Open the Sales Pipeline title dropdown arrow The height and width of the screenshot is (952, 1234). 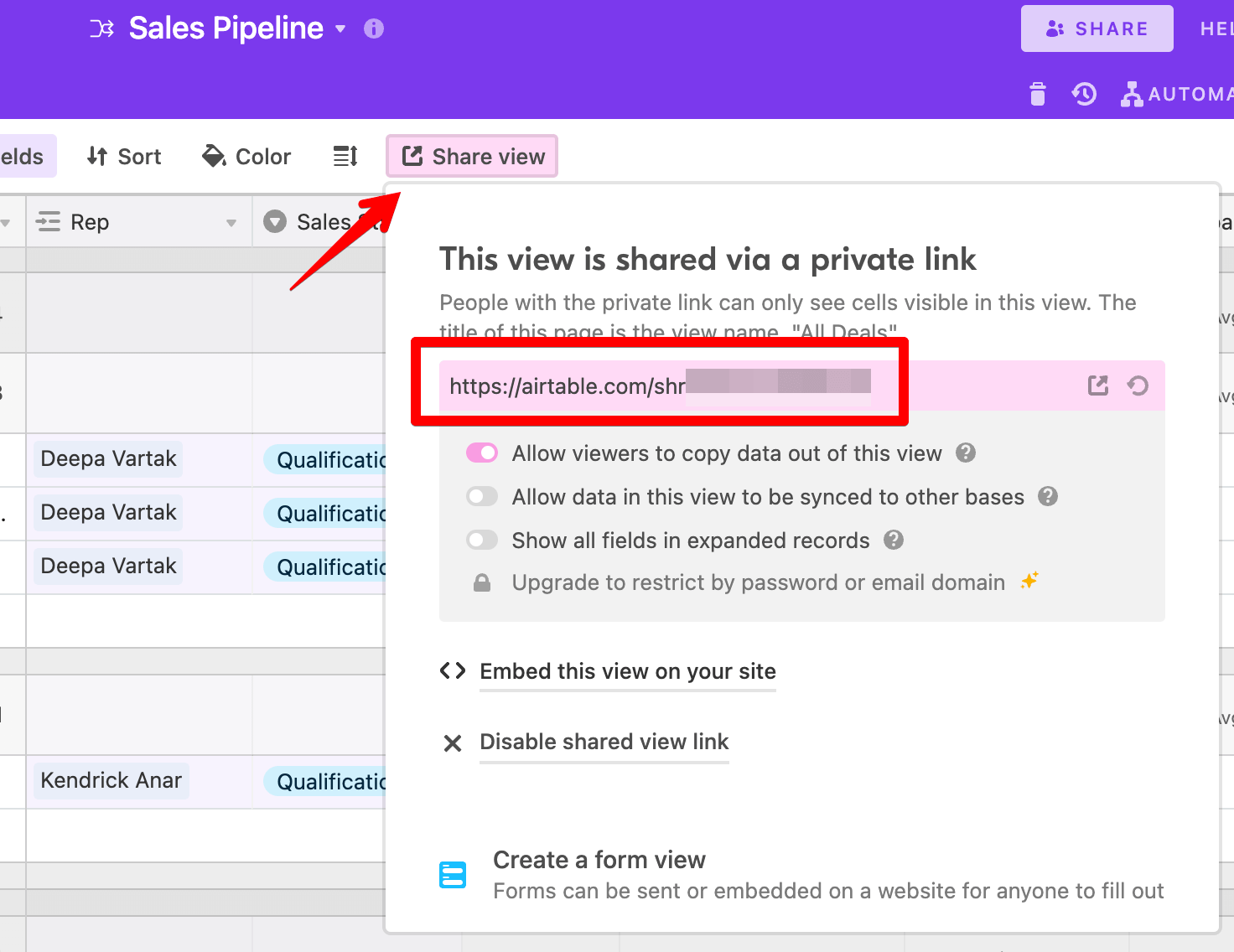(x=340, y=28)
